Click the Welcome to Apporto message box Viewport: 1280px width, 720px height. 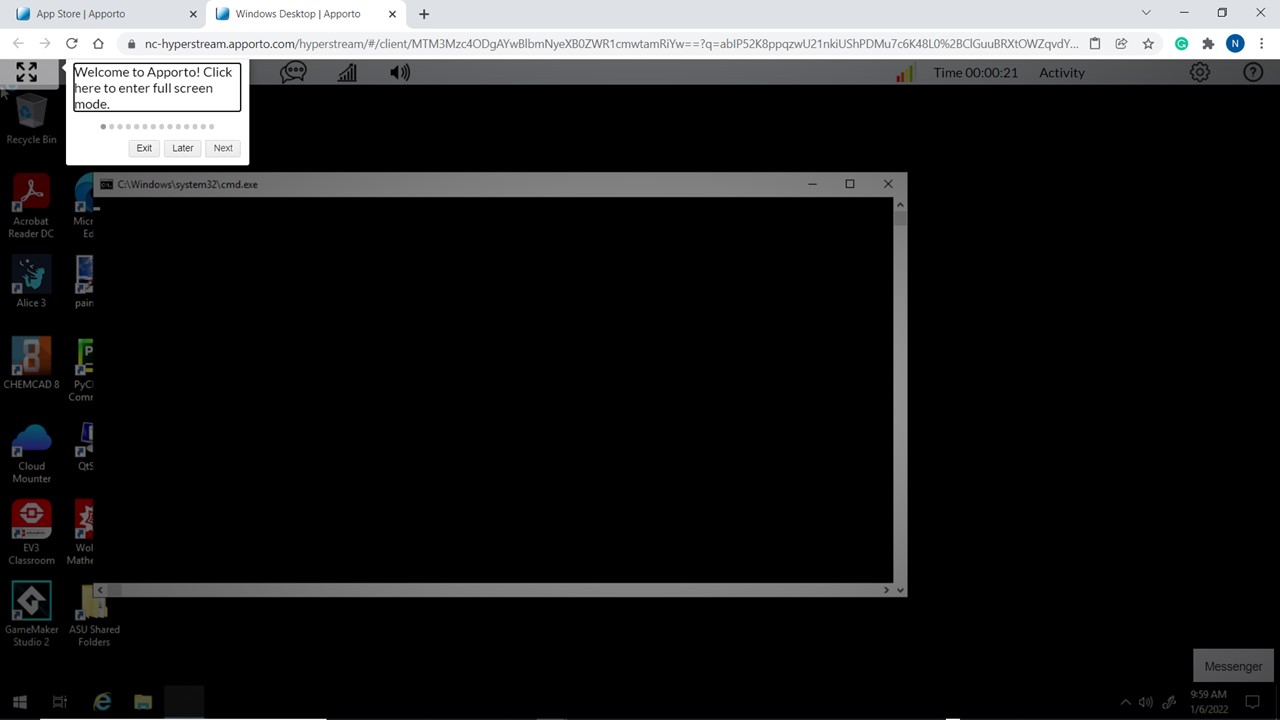click(157, 88)
